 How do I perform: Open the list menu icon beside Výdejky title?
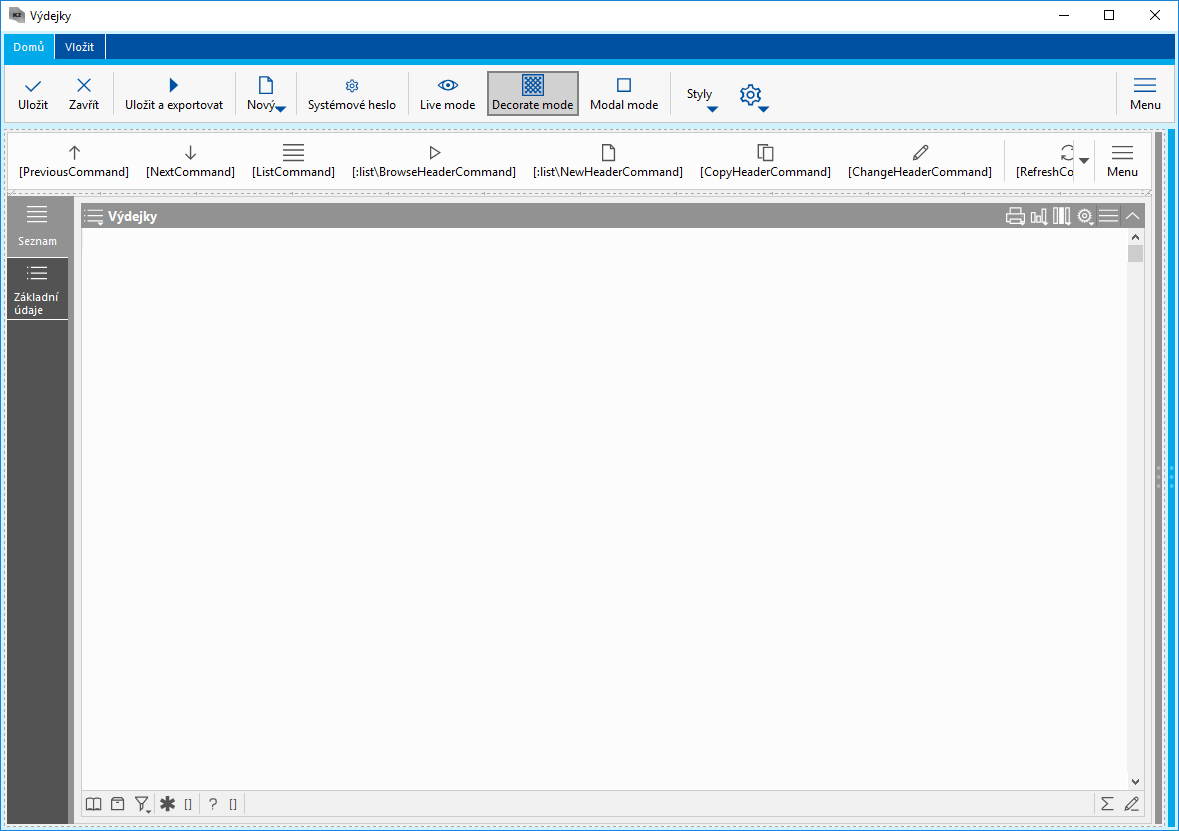click(x=93, y=217)
